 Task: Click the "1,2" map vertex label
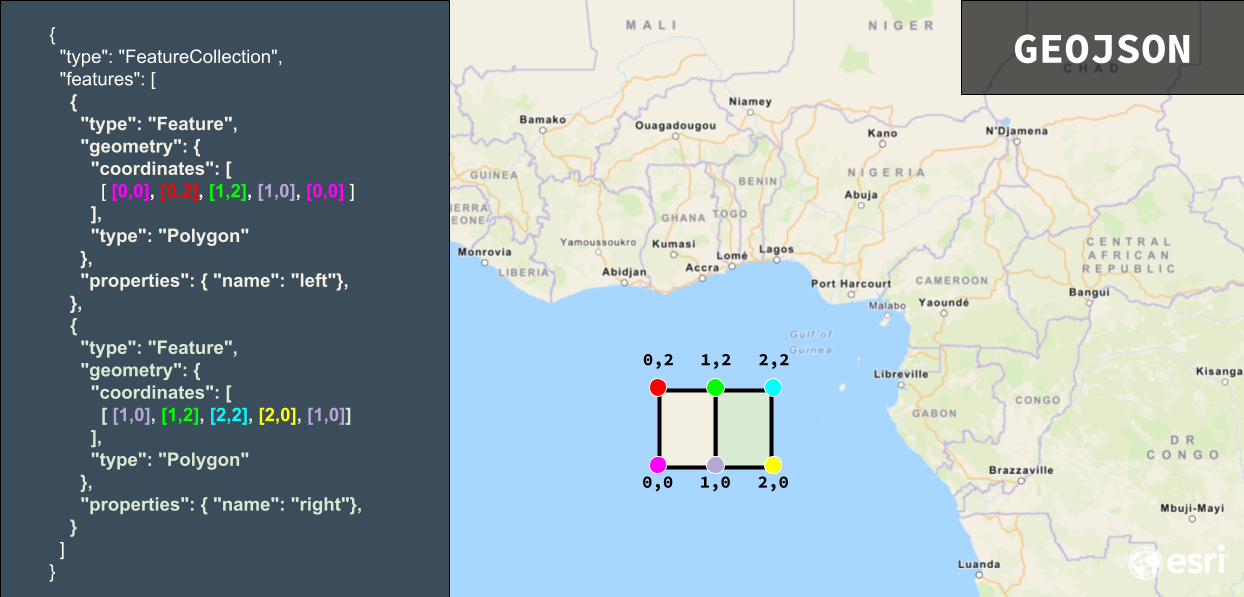715,360
